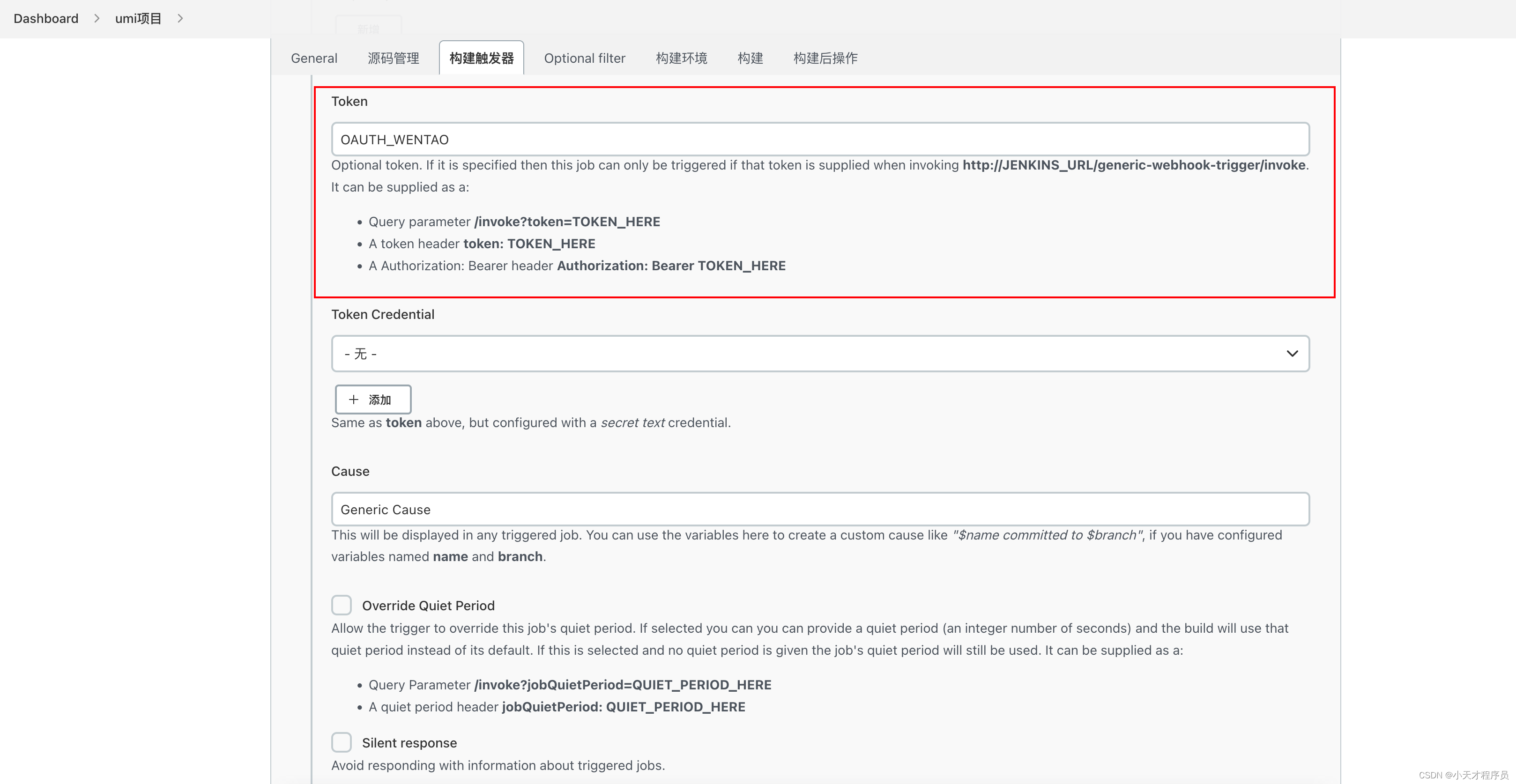This screenshot has height=784, width=1516.
Task: Click the chevron on Token Credential selector
Action: (x=1293, y=353)
